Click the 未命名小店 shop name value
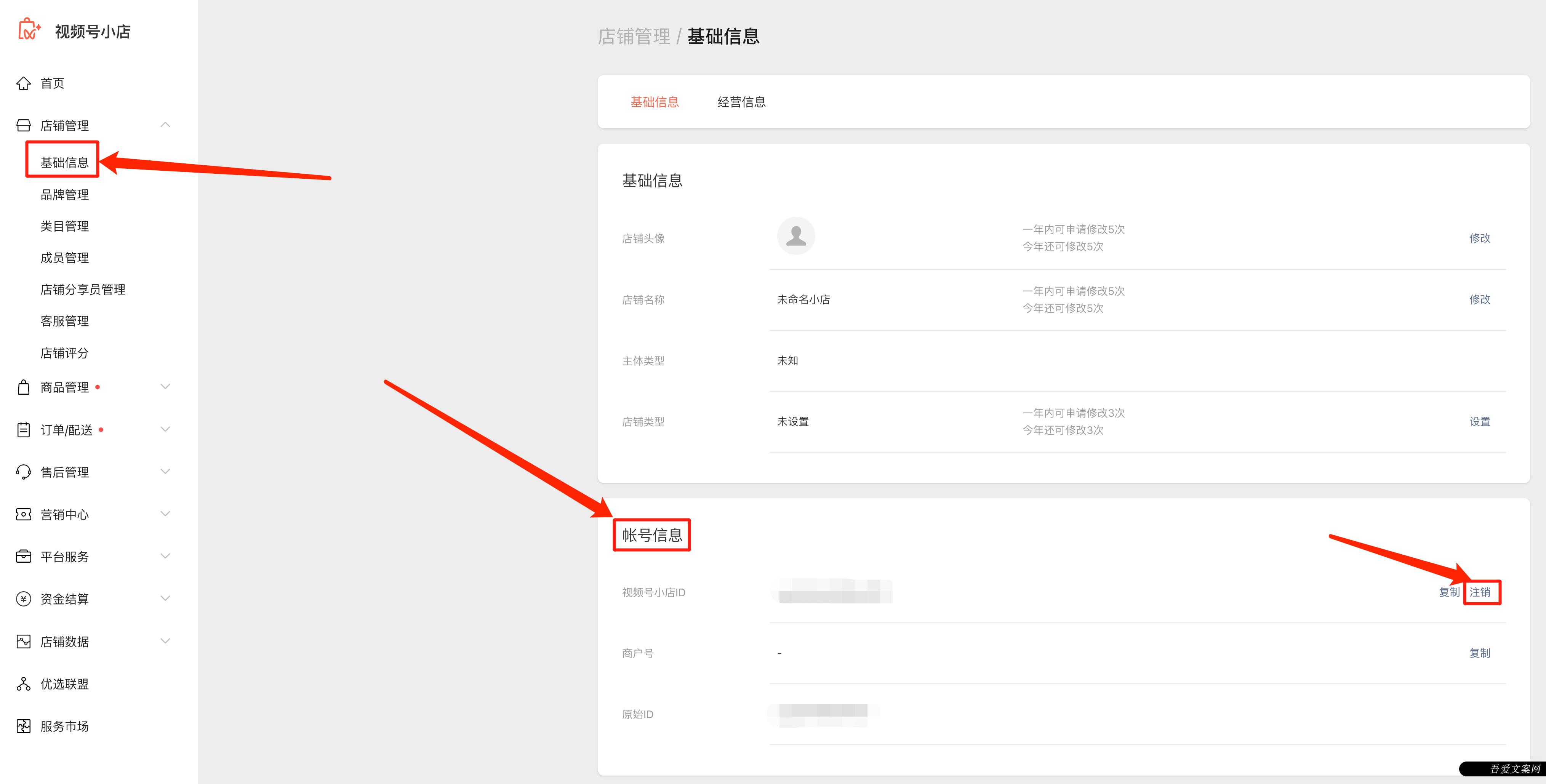Screen dimensions: 1546x784 803,299
